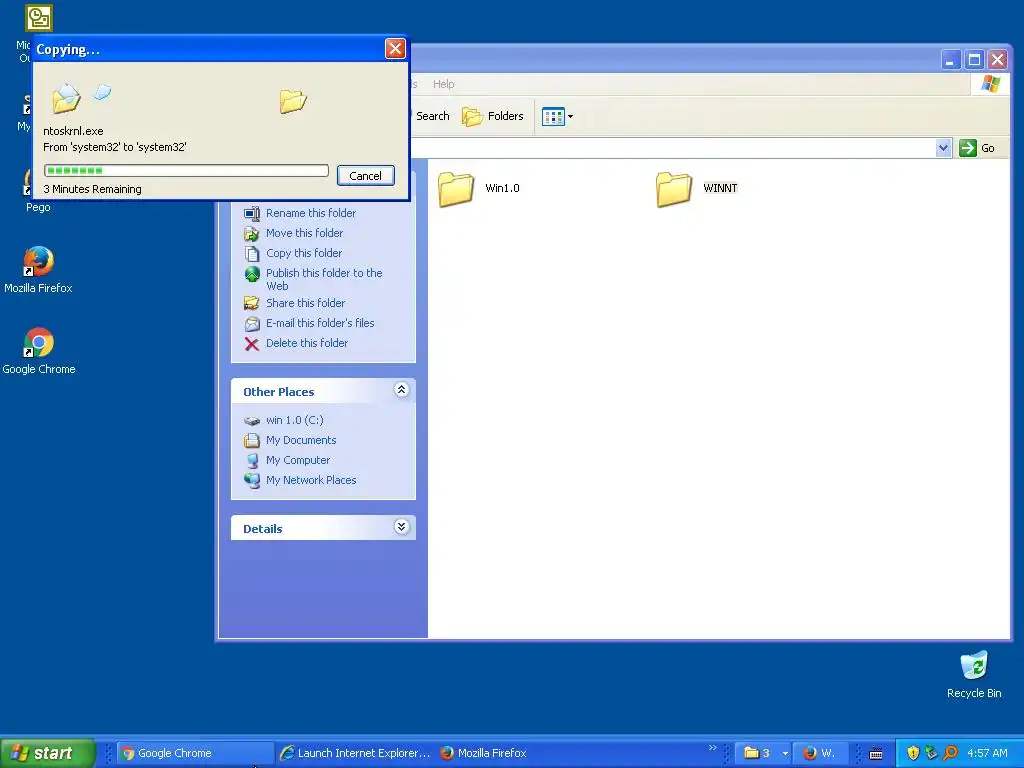Go to win 1.0 (C:) drive
1024x768 pixels.
[295, 420]
